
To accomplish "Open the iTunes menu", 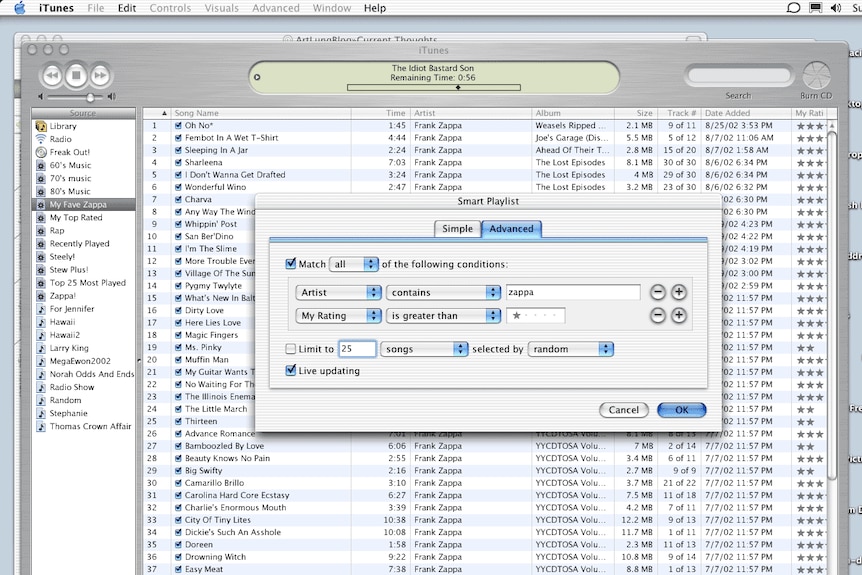I will click(x=56, y=8).
